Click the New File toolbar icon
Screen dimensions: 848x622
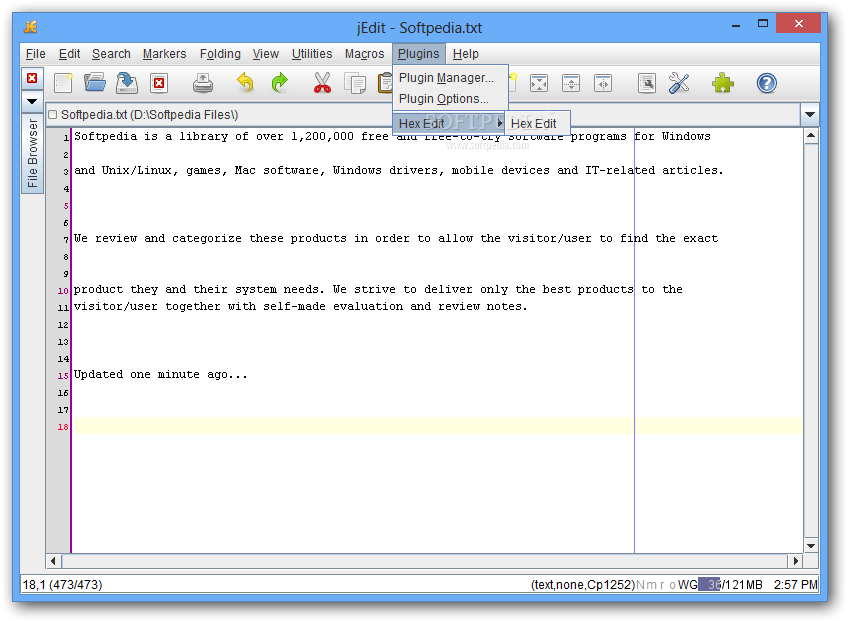(63, 83)
